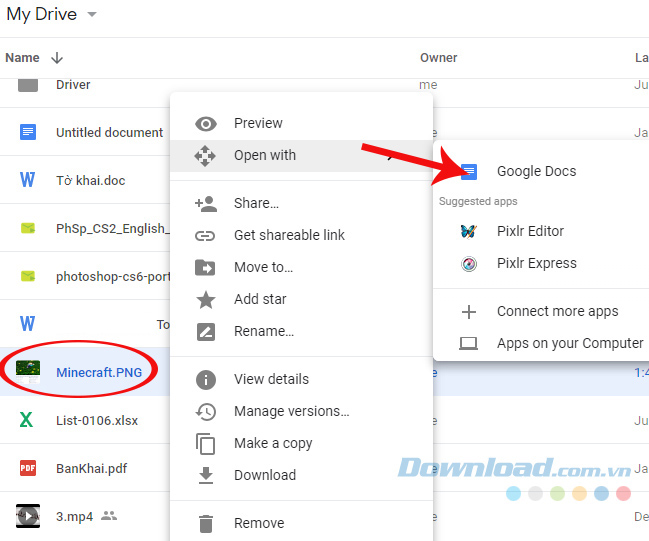Select Connect more apps
Image resolution: width=649 pixels, height=541 pixels.
click(541, 312)
